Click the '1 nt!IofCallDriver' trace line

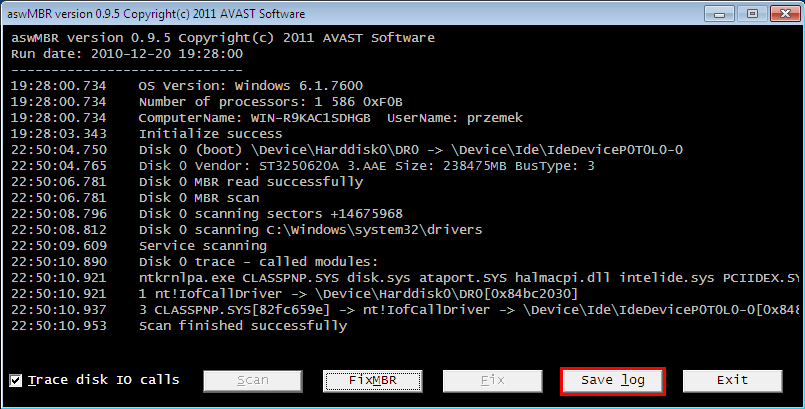pyautogui.click(x=294, y=294)
